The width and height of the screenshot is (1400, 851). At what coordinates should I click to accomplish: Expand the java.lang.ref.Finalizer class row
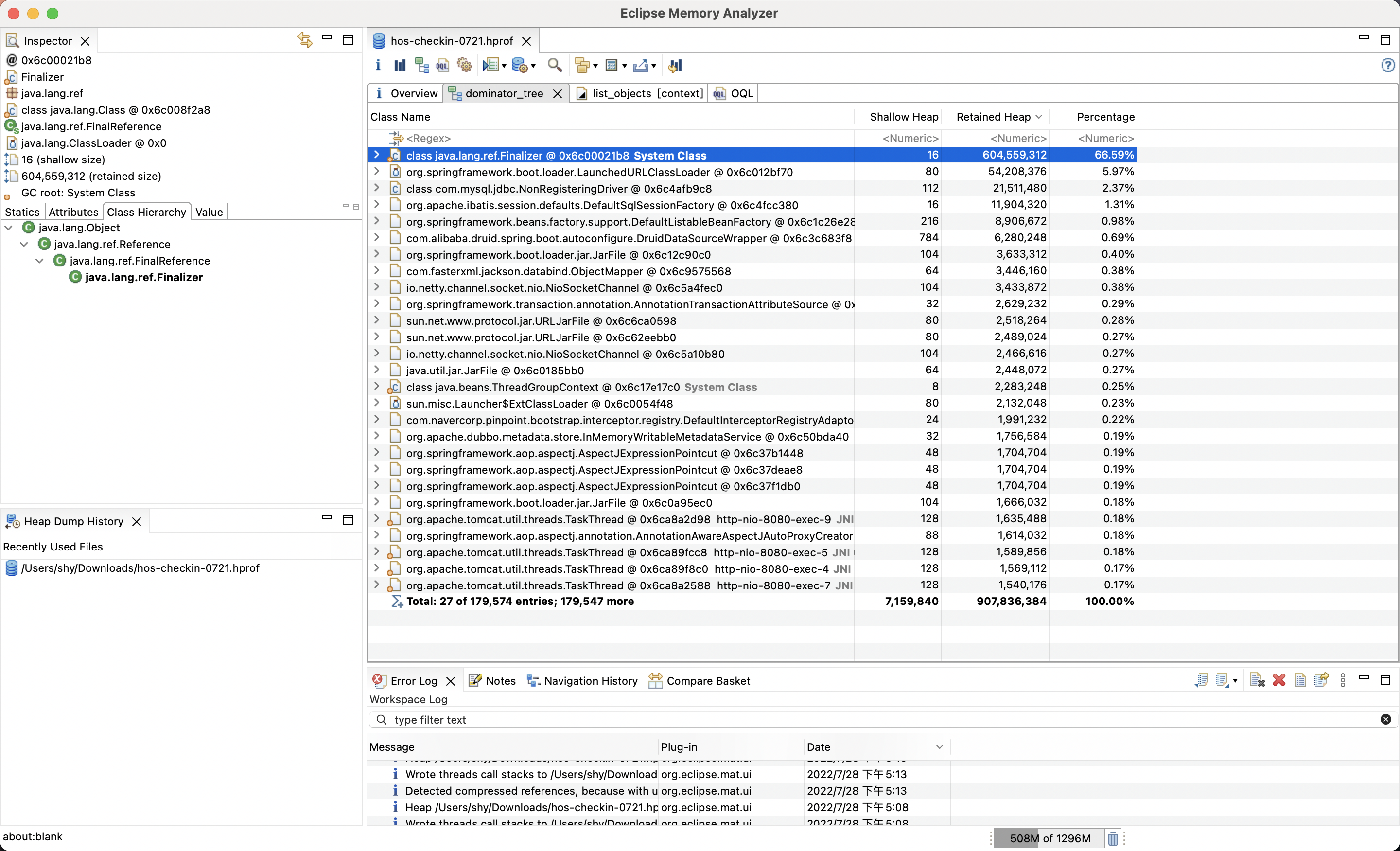click(377, 155)
